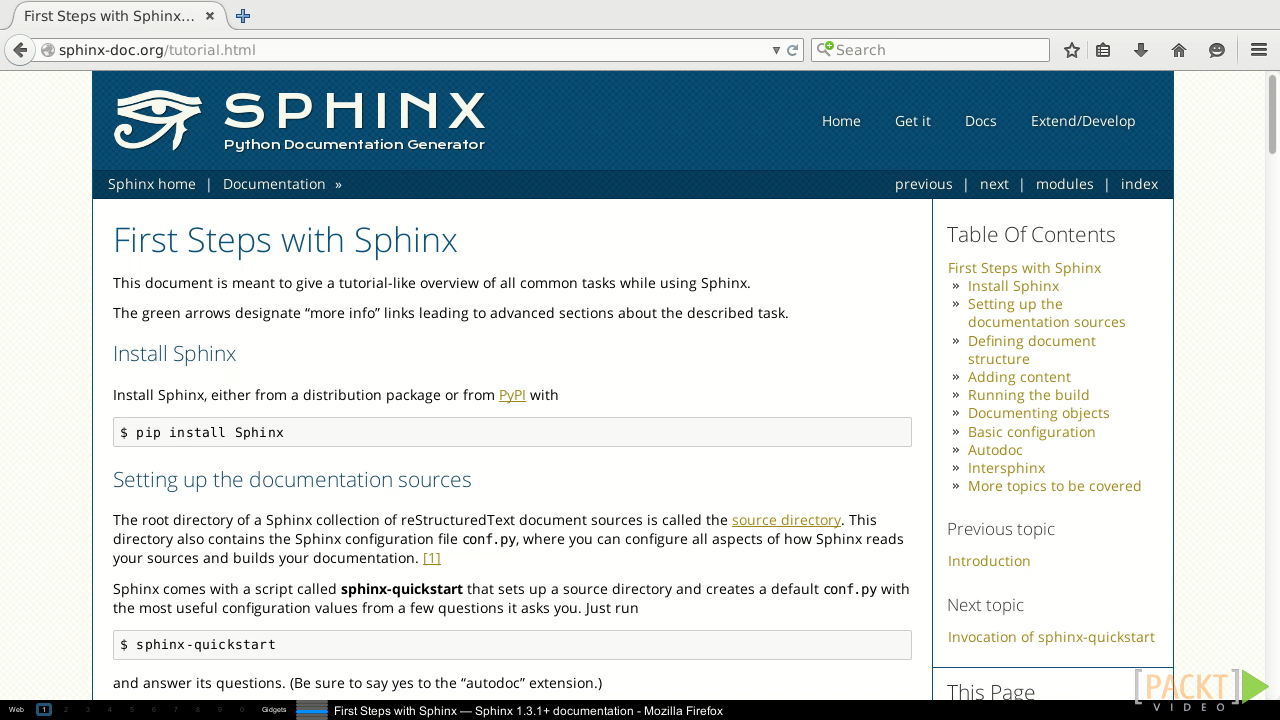1280x720 pixels.
Task: Click the Sphinx home breadcrumb link
Action: coord(152,184)
